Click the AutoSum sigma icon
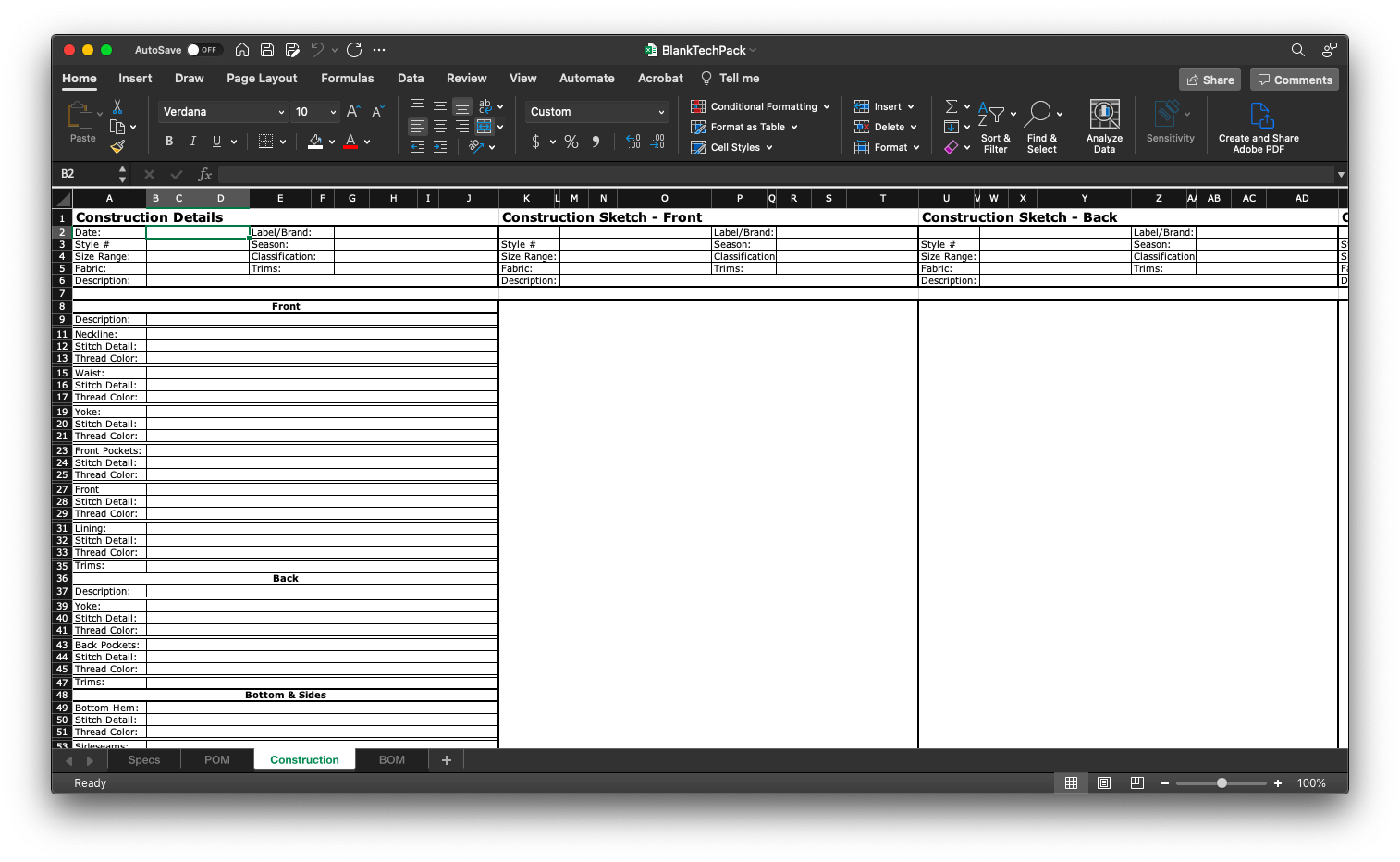 tap(951, 106)
